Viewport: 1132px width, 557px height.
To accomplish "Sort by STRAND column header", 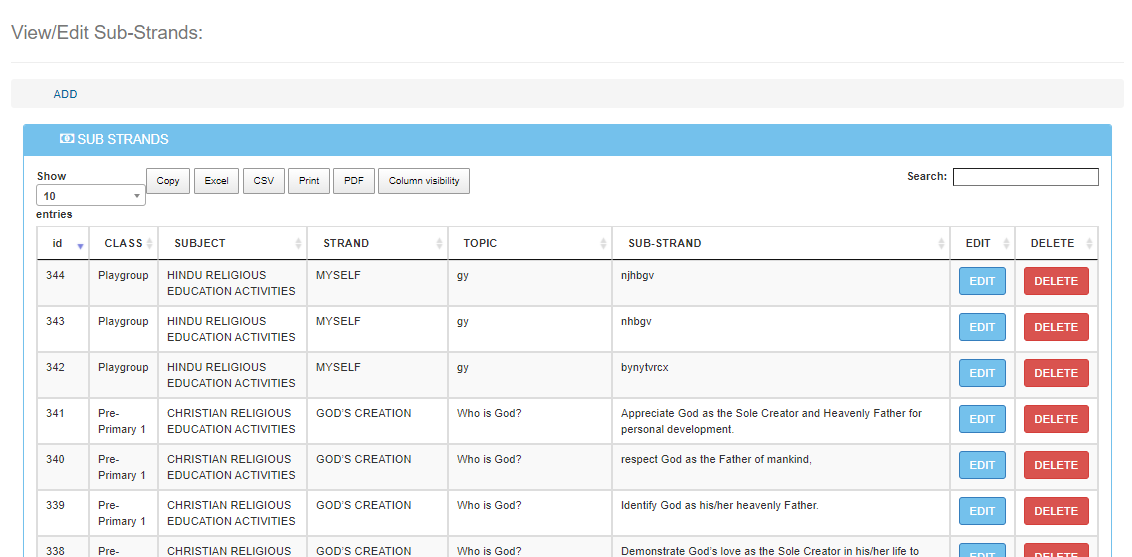I will click(x=377, y=243).
